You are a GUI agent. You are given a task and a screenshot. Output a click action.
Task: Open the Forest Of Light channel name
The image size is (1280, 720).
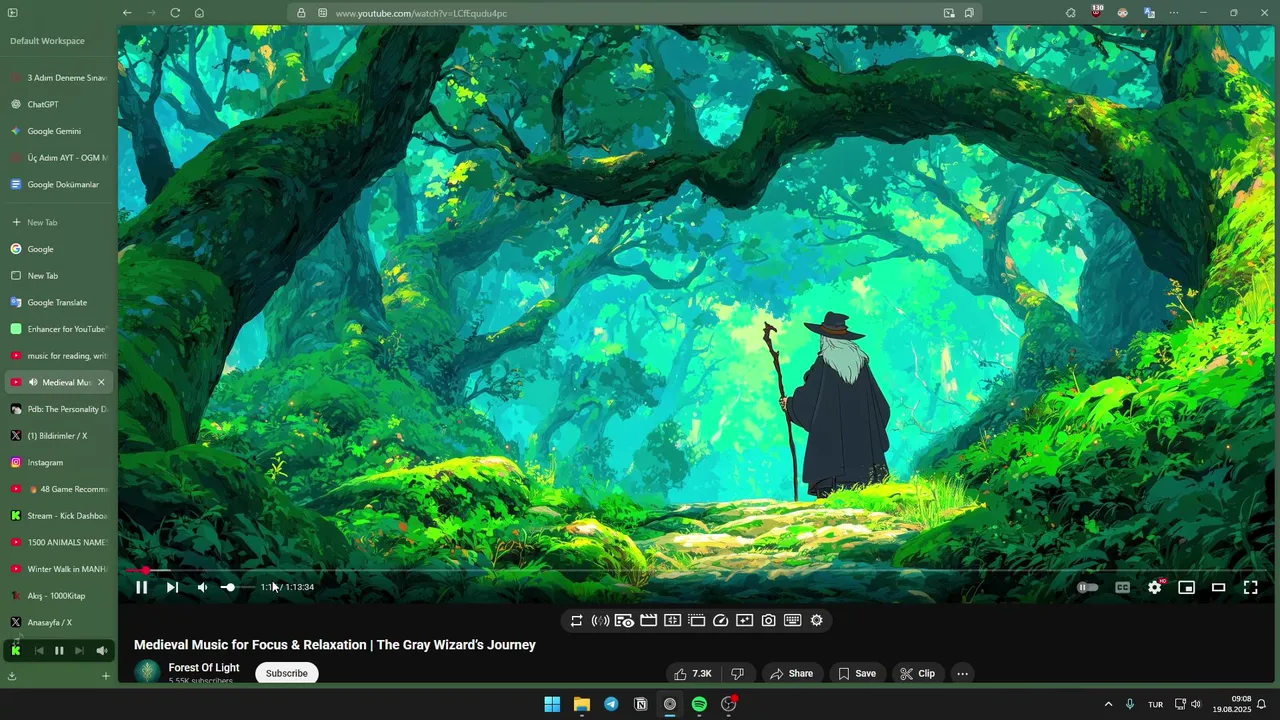(204, 668)
